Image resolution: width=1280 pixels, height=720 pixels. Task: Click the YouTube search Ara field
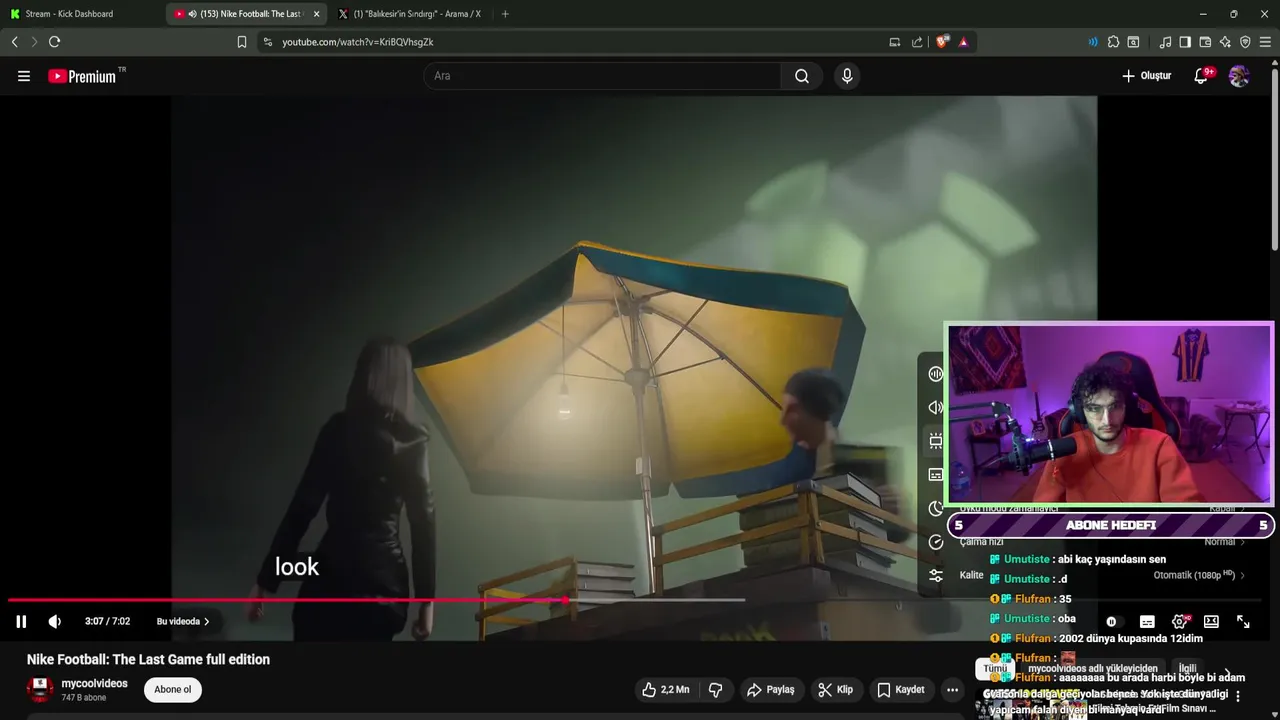coord(602,76)
